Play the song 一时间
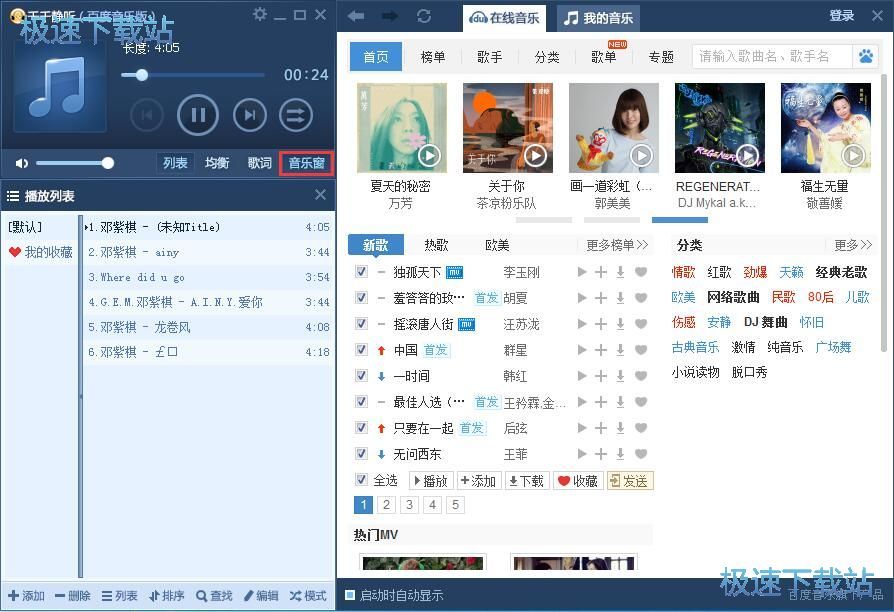 pos(582,376)
